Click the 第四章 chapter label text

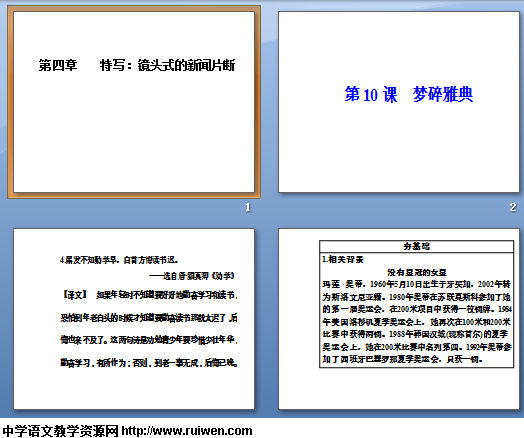58,65
